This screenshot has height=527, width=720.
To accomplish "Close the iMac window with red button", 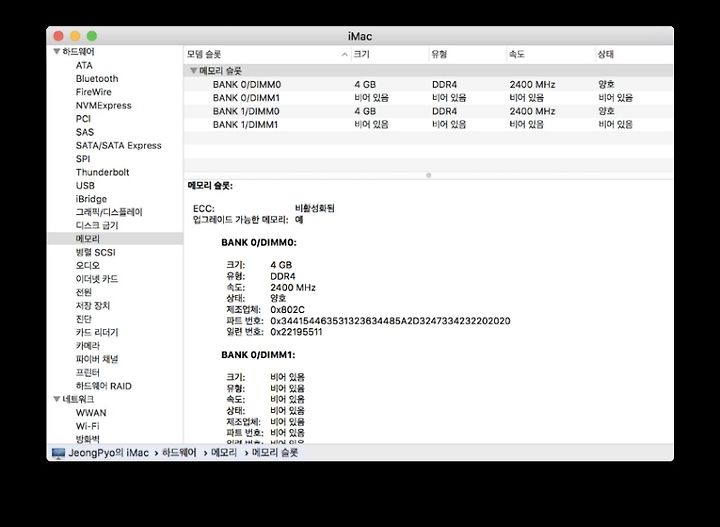I will pyautogui.click(x=58, y=35).
